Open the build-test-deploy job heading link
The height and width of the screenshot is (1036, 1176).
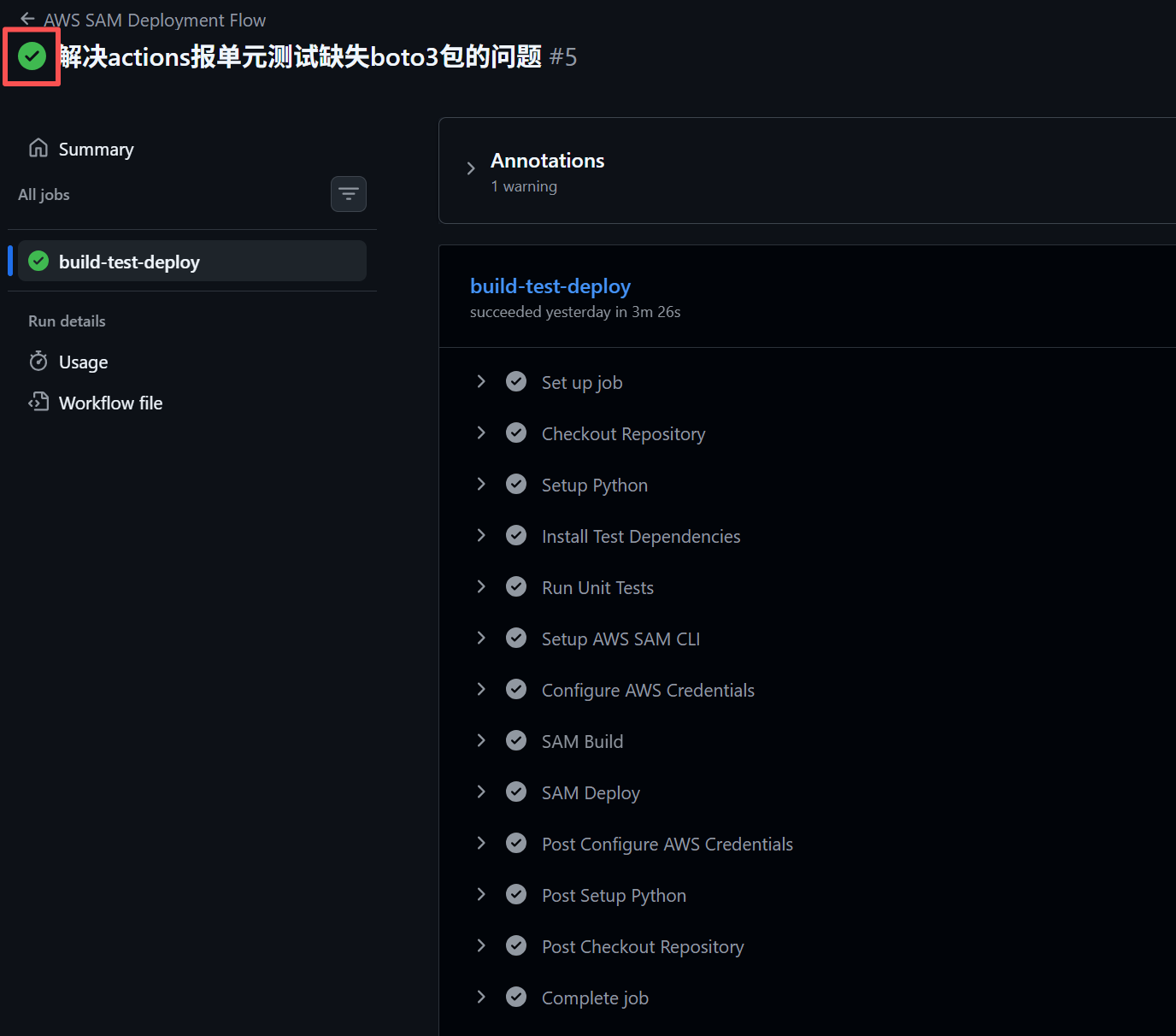[550, 286]
